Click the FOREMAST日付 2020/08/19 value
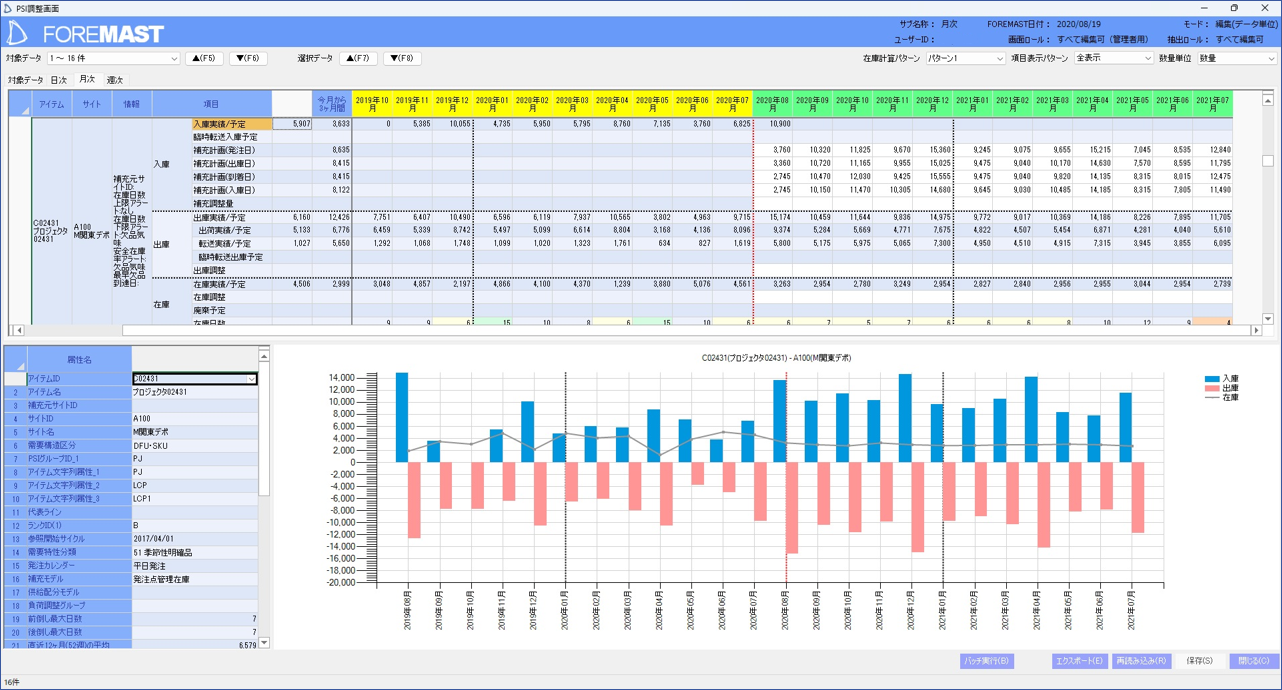The image size is (1282, 690). [1078, 23]
